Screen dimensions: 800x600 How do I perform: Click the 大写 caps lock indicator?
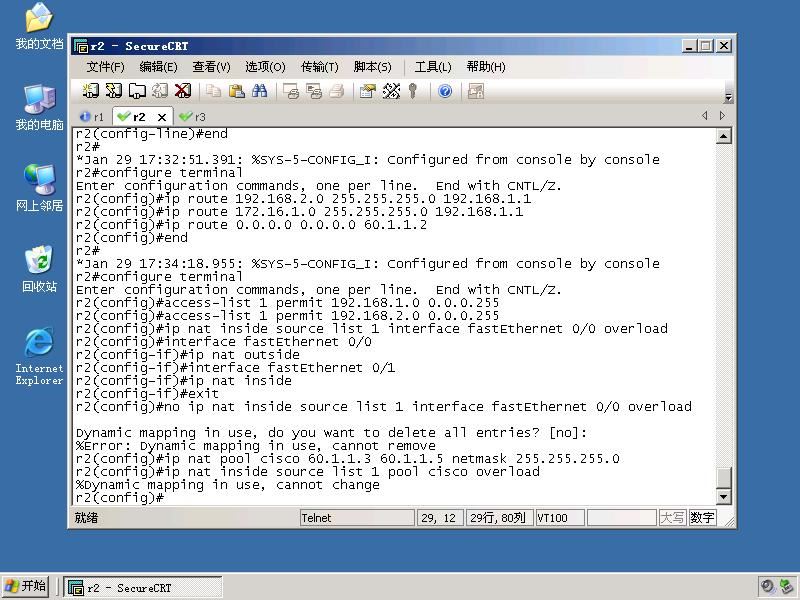coord(672,518)
